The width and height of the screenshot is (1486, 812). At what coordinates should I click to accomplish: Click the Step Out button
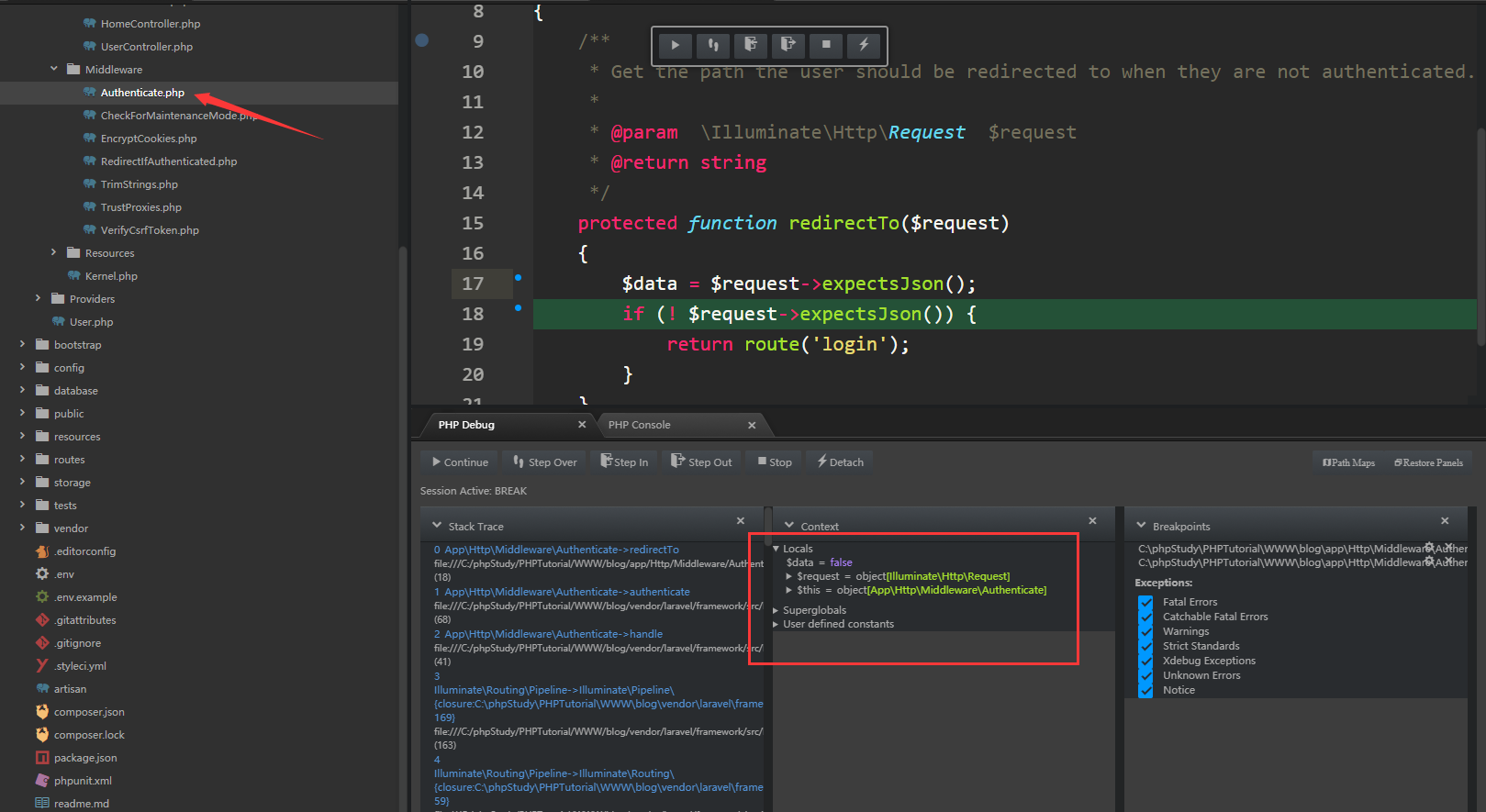(x=701, y=462)
